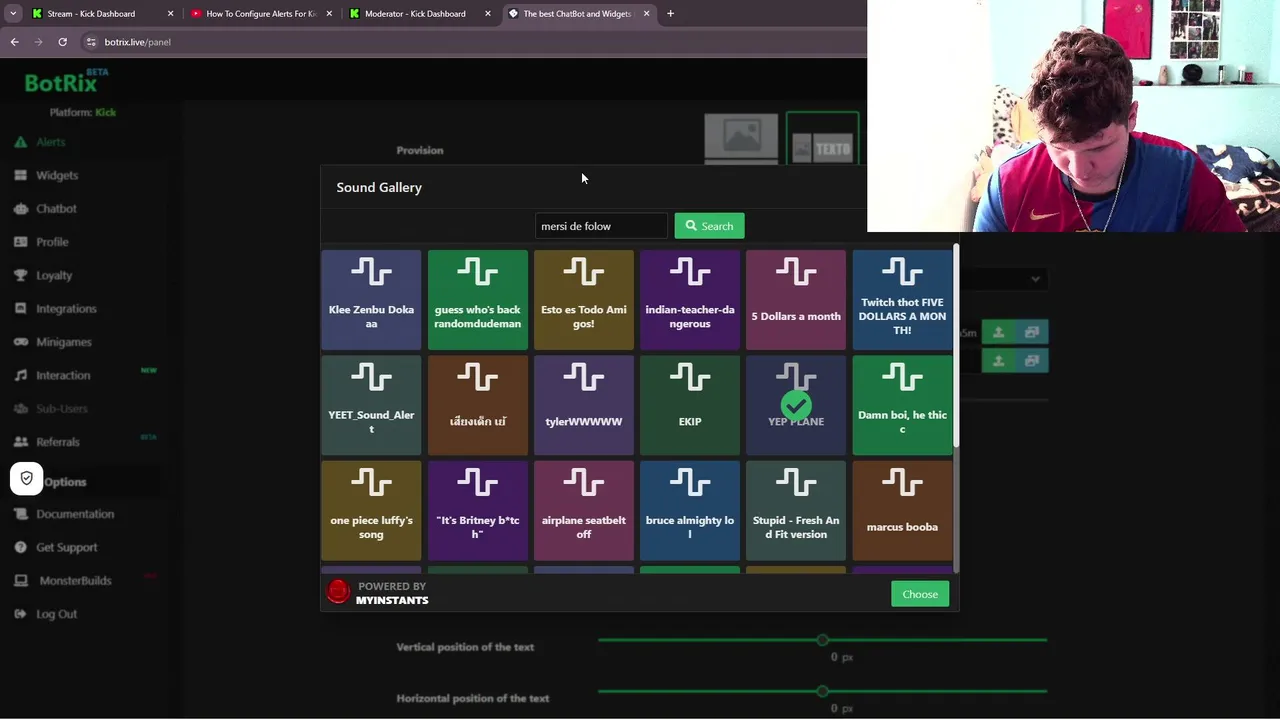This screenshot has width=1280, height=720.
Task: Go back in browser history
Action: pyautogui.click(x=14, y=42)
